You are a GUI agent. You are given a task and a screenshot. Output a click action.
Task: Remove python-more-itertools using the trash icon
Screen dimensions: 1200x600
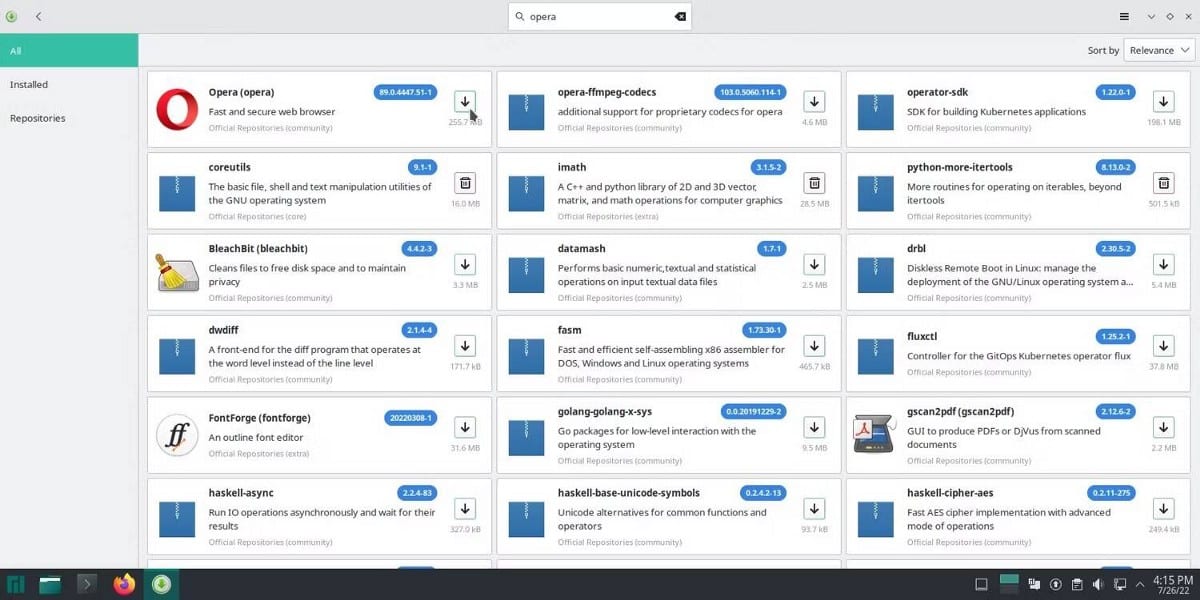coord(1163,183)
